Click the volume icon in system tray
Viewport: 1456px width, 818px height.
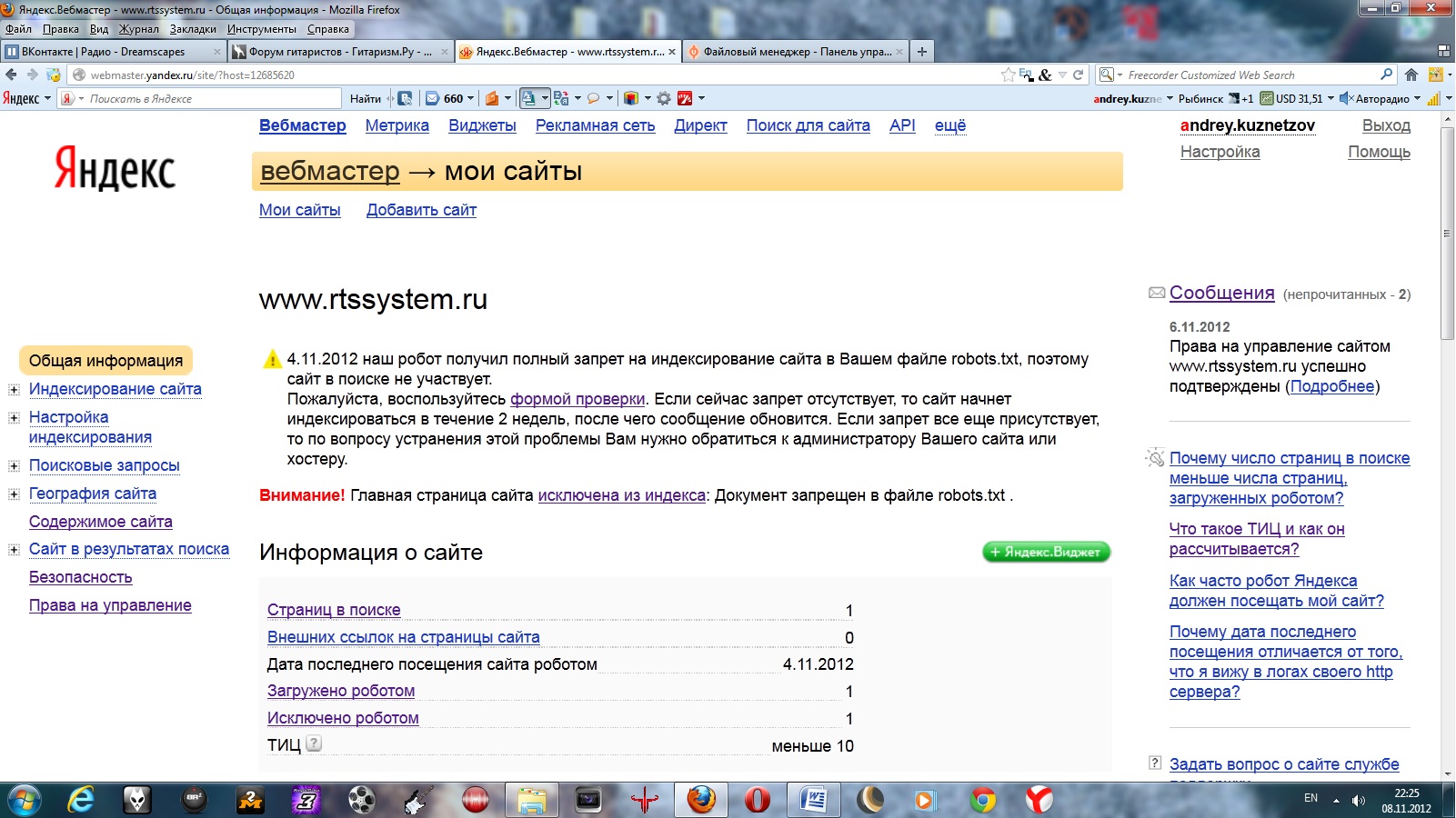[1358, 800]
